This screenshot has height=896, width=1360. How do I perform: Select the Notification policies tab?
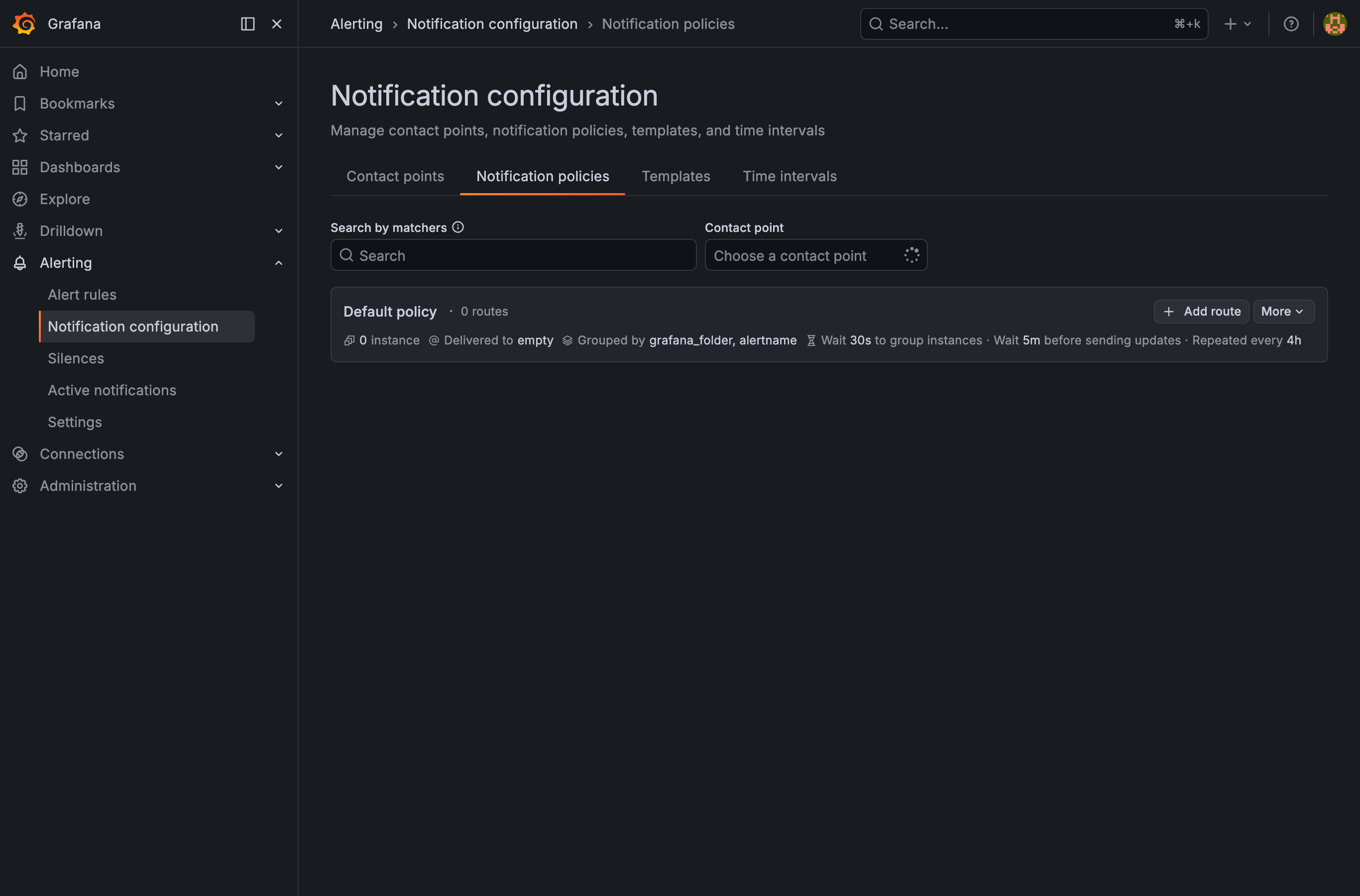click(542, 176)
